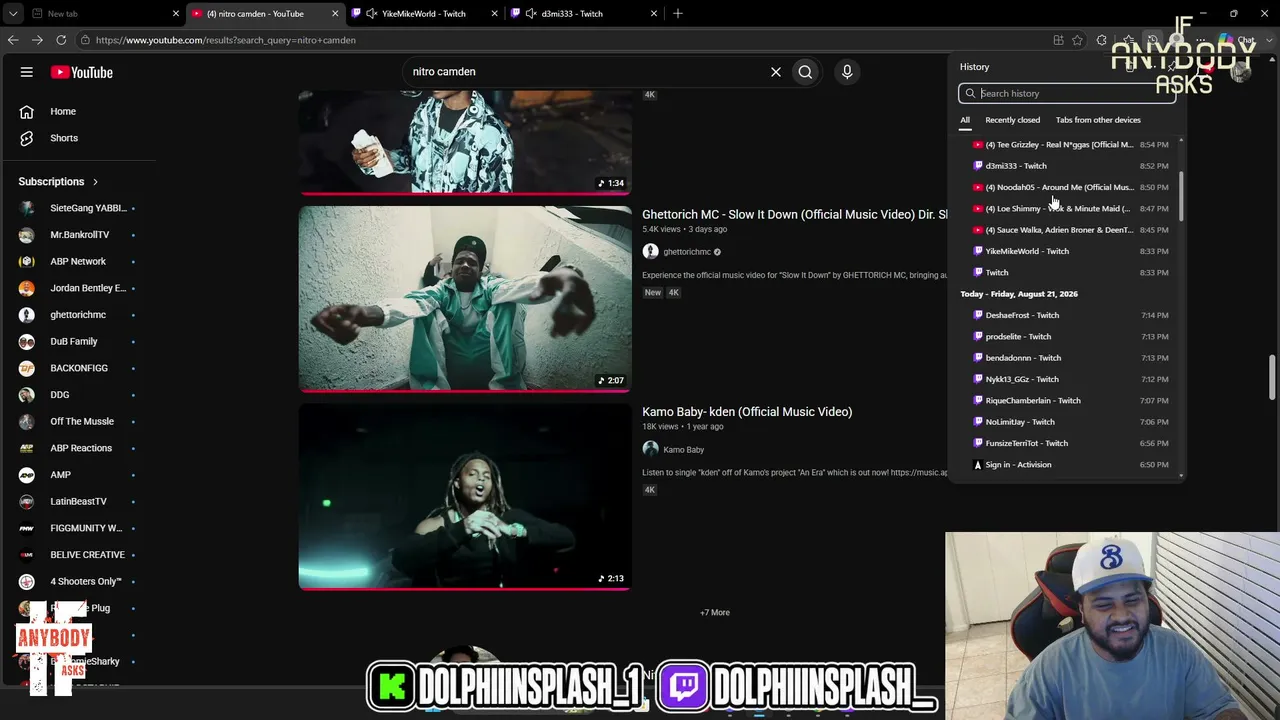This screenshot has width=1280, height=720.
Task: Open SieteGang YABBI subscription avatar
Action: pos(27,208)
